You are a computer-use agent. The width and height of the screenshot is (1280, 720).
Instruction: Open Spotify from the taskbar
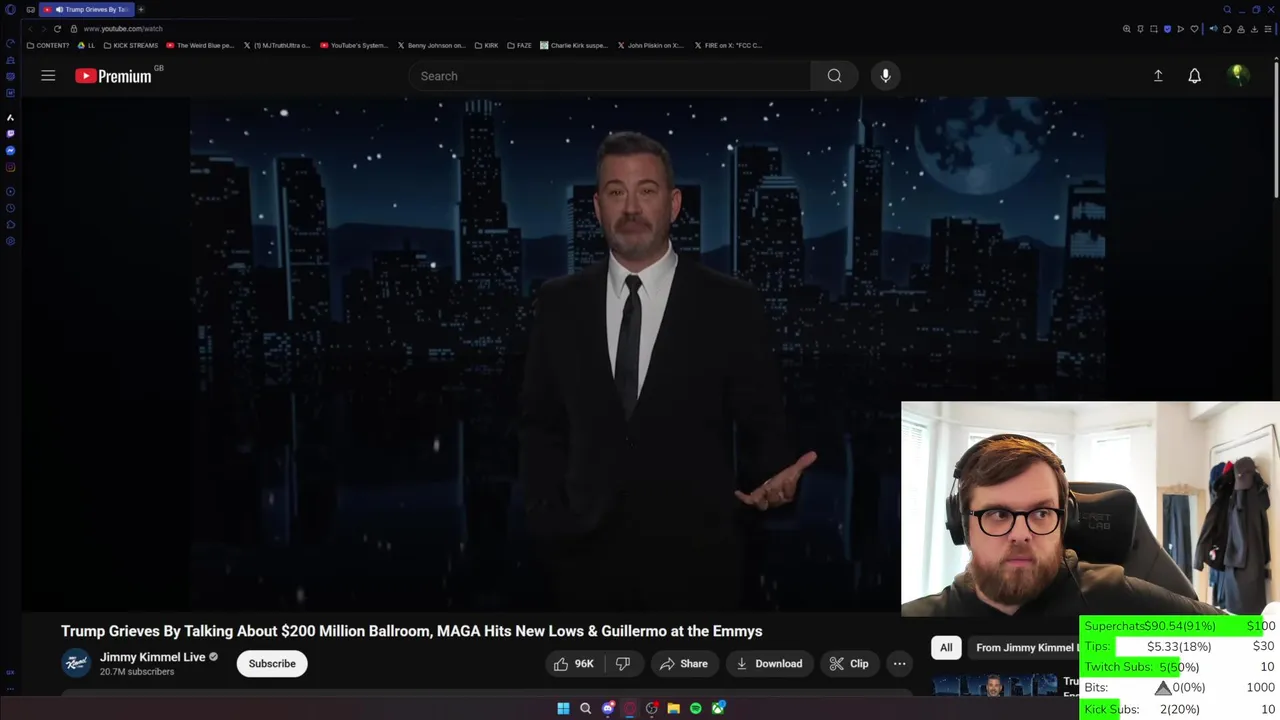pyautogui.click(x=696, y=708)
